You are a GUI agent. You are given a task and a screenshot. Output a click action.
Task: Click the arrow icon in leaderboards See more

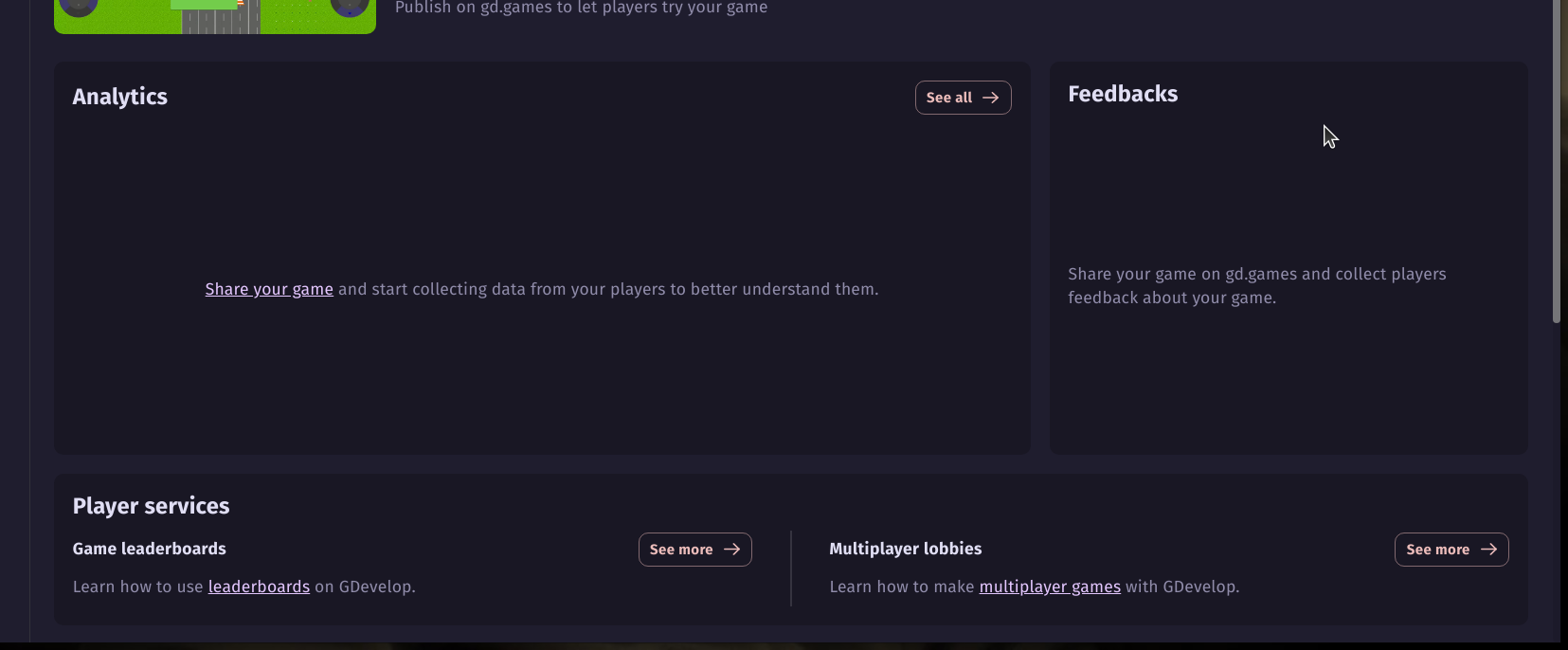[x=731, y=550]
